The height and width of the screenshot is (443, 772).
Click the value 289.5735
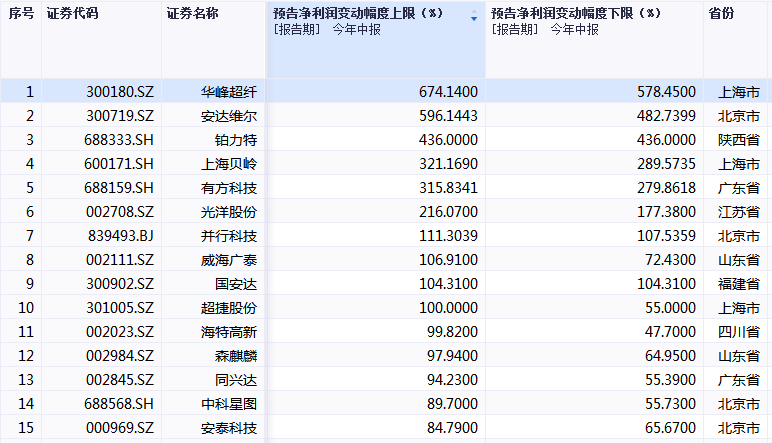point(666,163)
